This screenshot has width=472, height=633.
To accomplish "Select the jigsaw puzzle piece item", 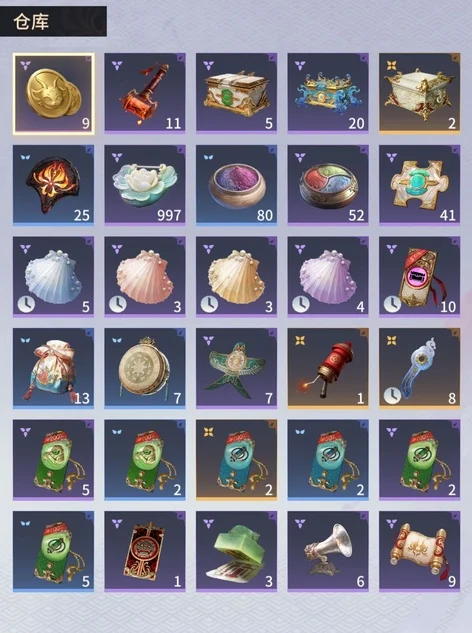I will coord(420,185).
